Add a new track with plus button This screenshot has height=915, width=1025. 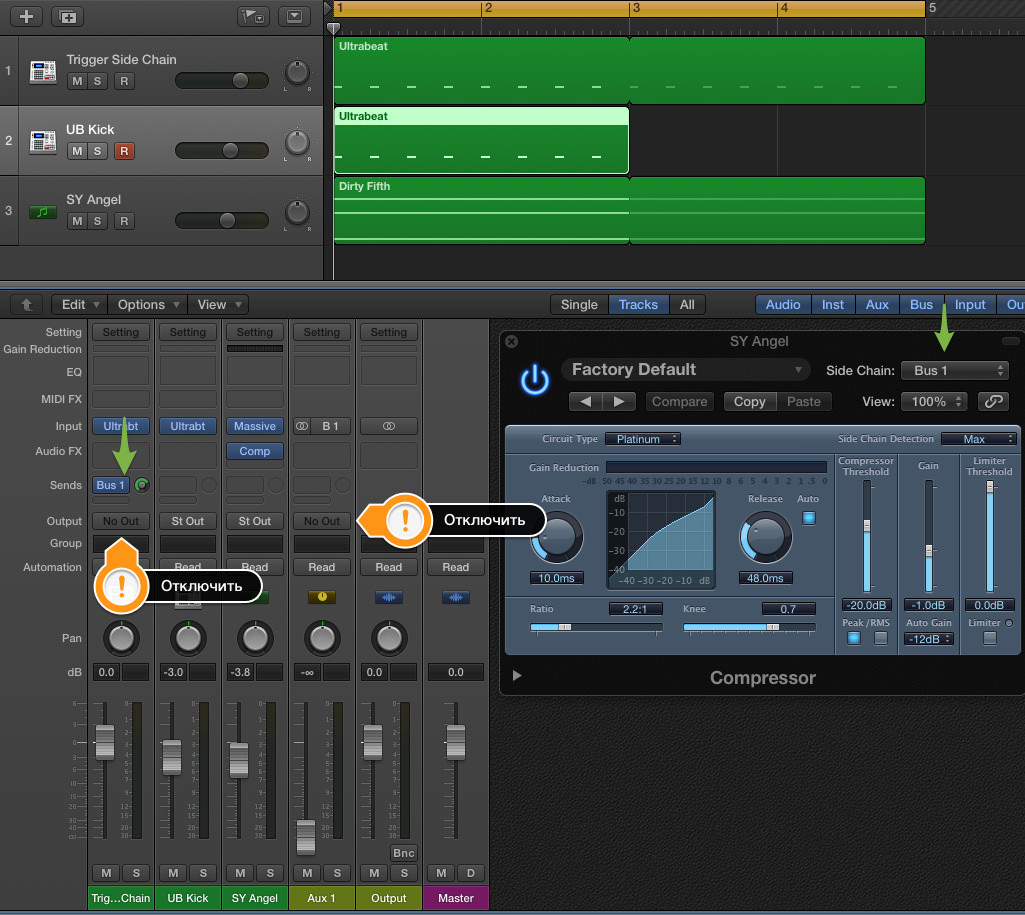tap(26, 16)
